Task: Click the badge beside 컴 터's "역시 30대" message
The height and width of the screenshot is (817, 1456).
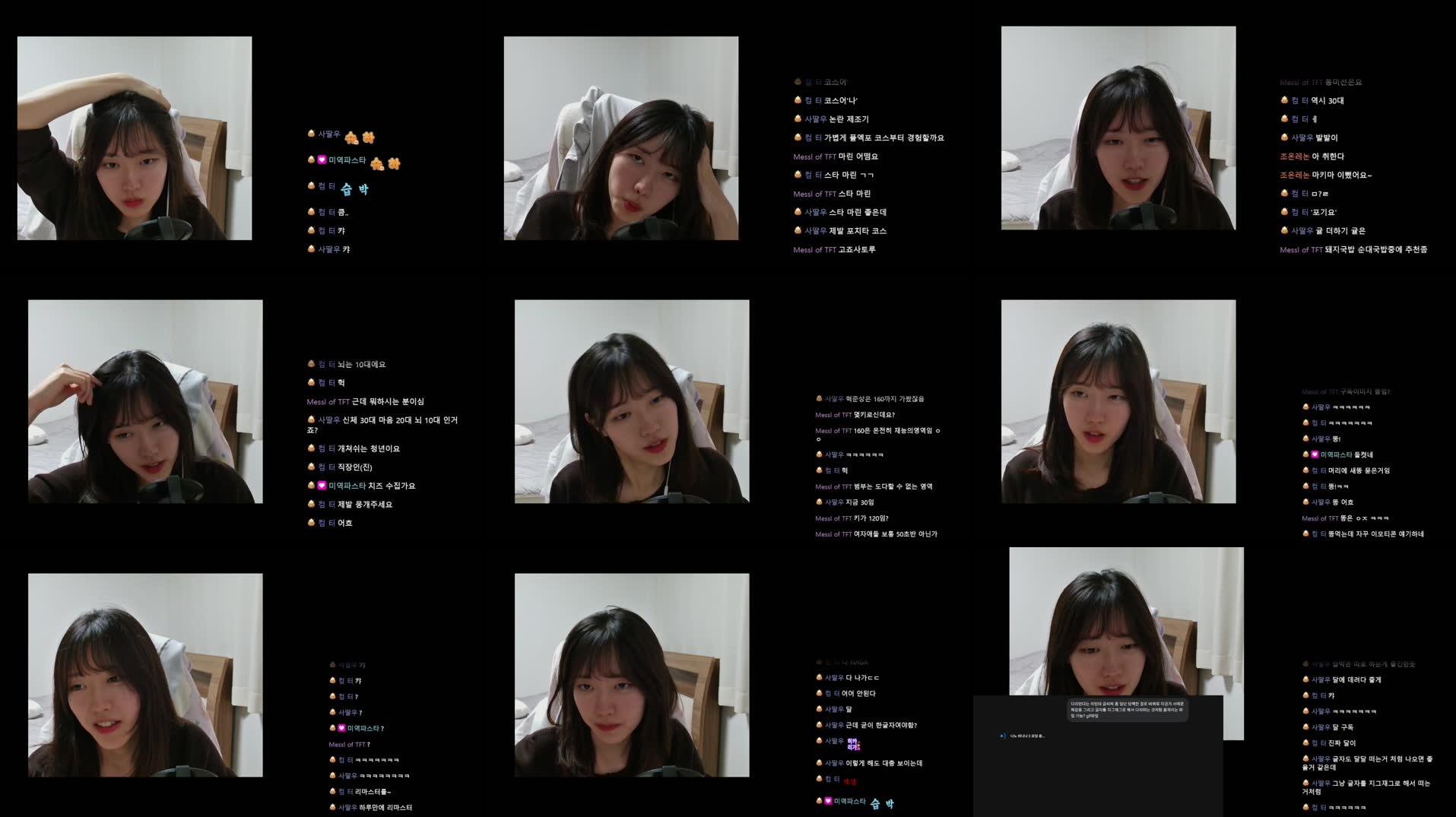Action: pos(1285,100)
